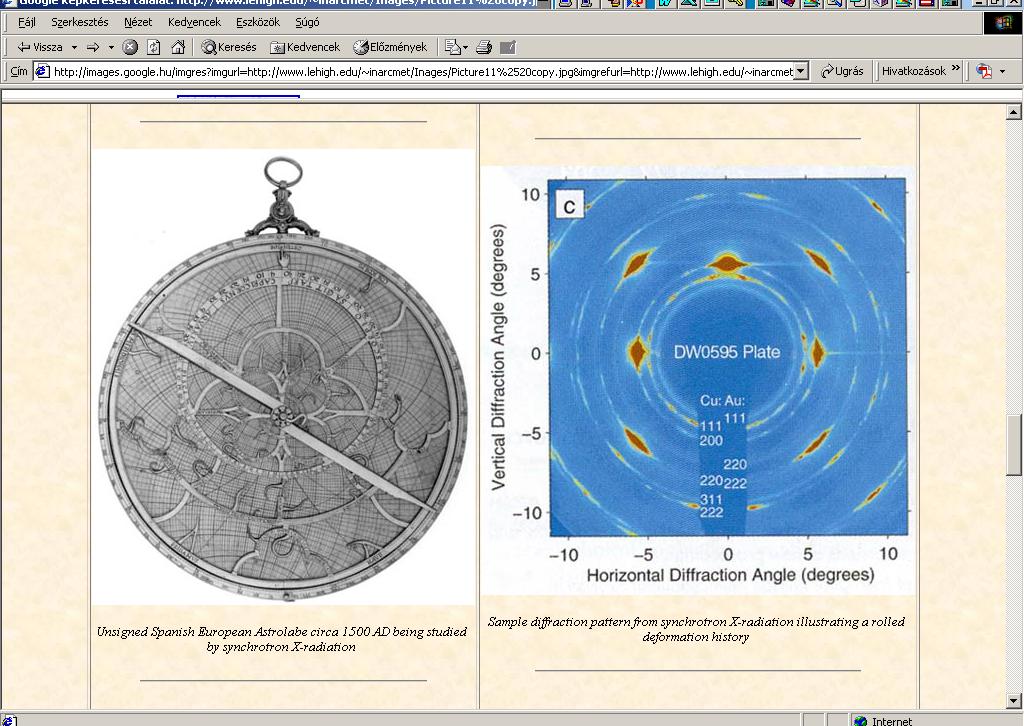Open the Súgó help menu

point(307,22)
